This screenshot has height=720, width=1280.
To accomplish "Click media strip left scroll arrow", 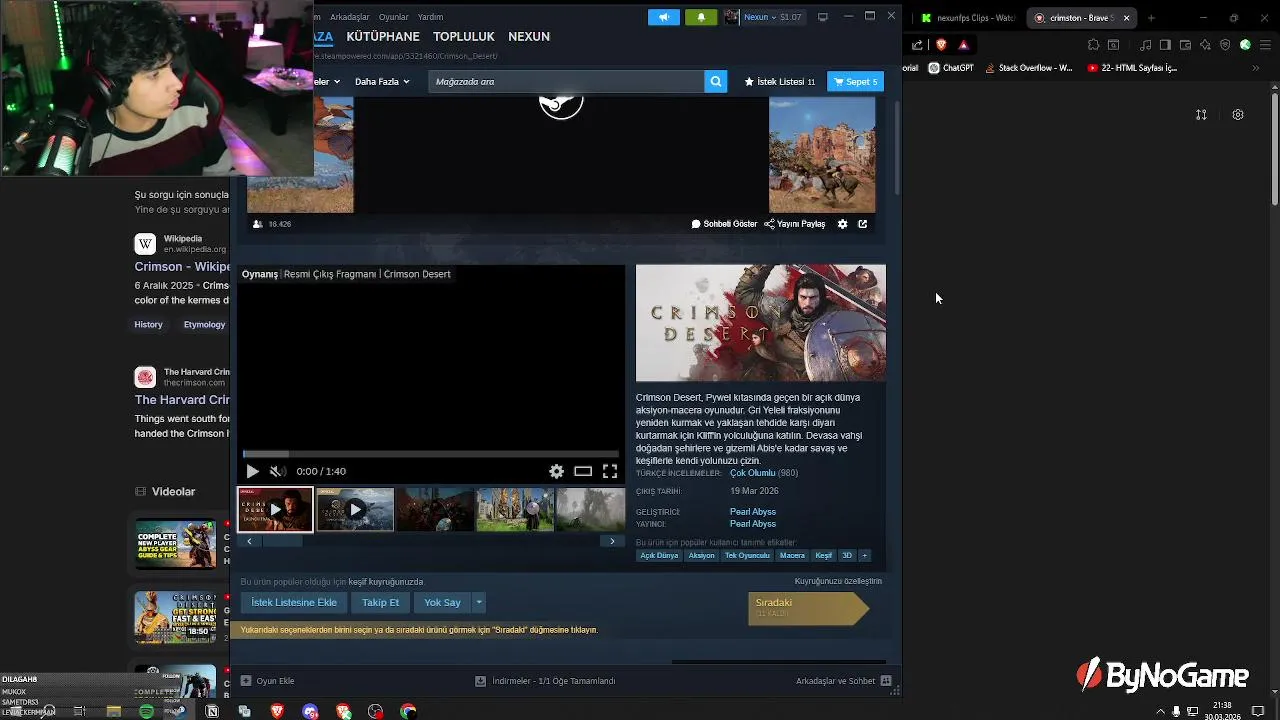I will click(249, 541).
